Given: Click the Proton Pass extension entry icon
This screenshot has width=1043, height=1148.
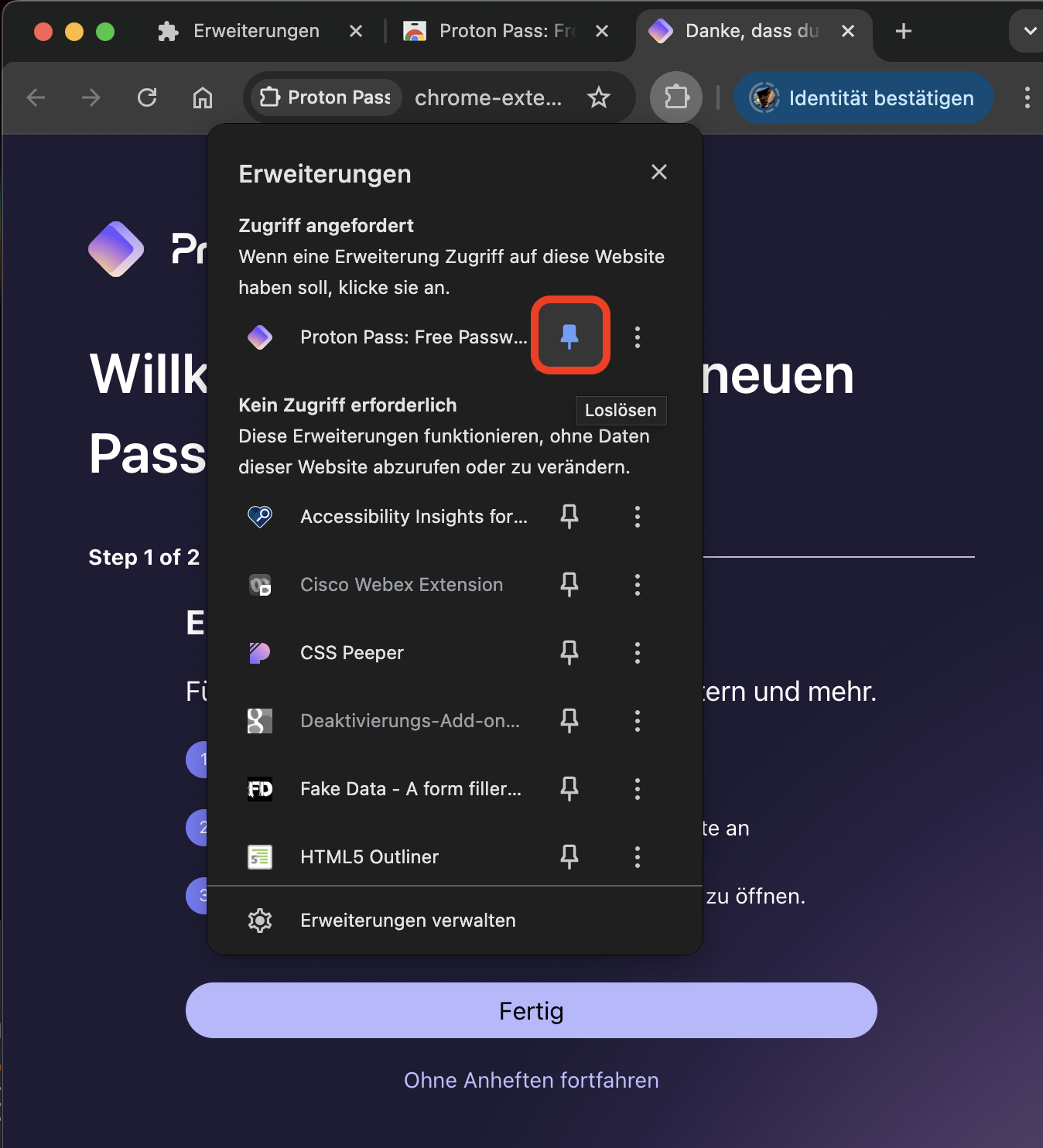Looking at the screenshot, I should point(260,337).
